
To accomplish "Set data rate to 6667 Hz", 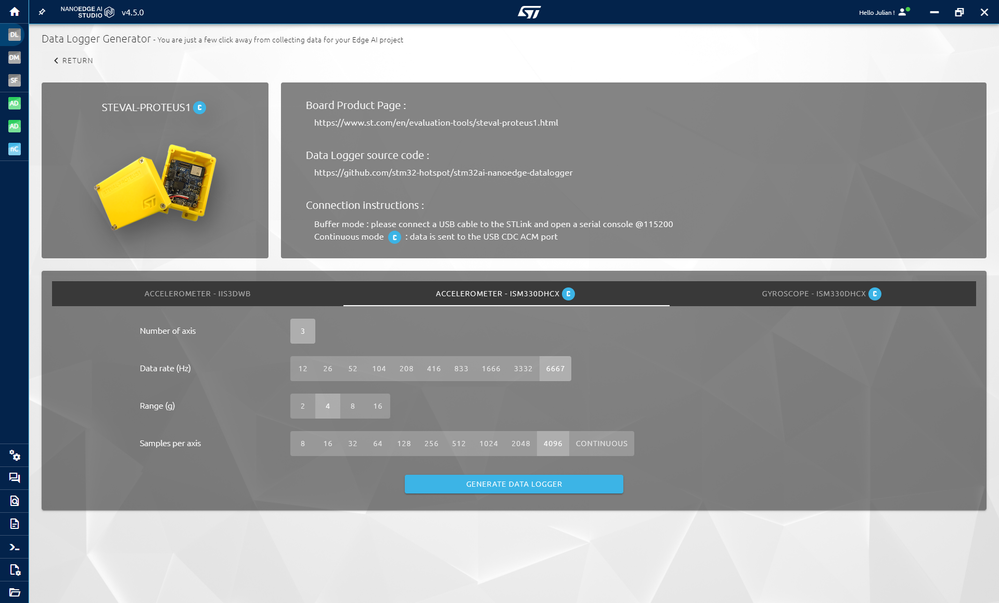I will [x=555, y=368].
